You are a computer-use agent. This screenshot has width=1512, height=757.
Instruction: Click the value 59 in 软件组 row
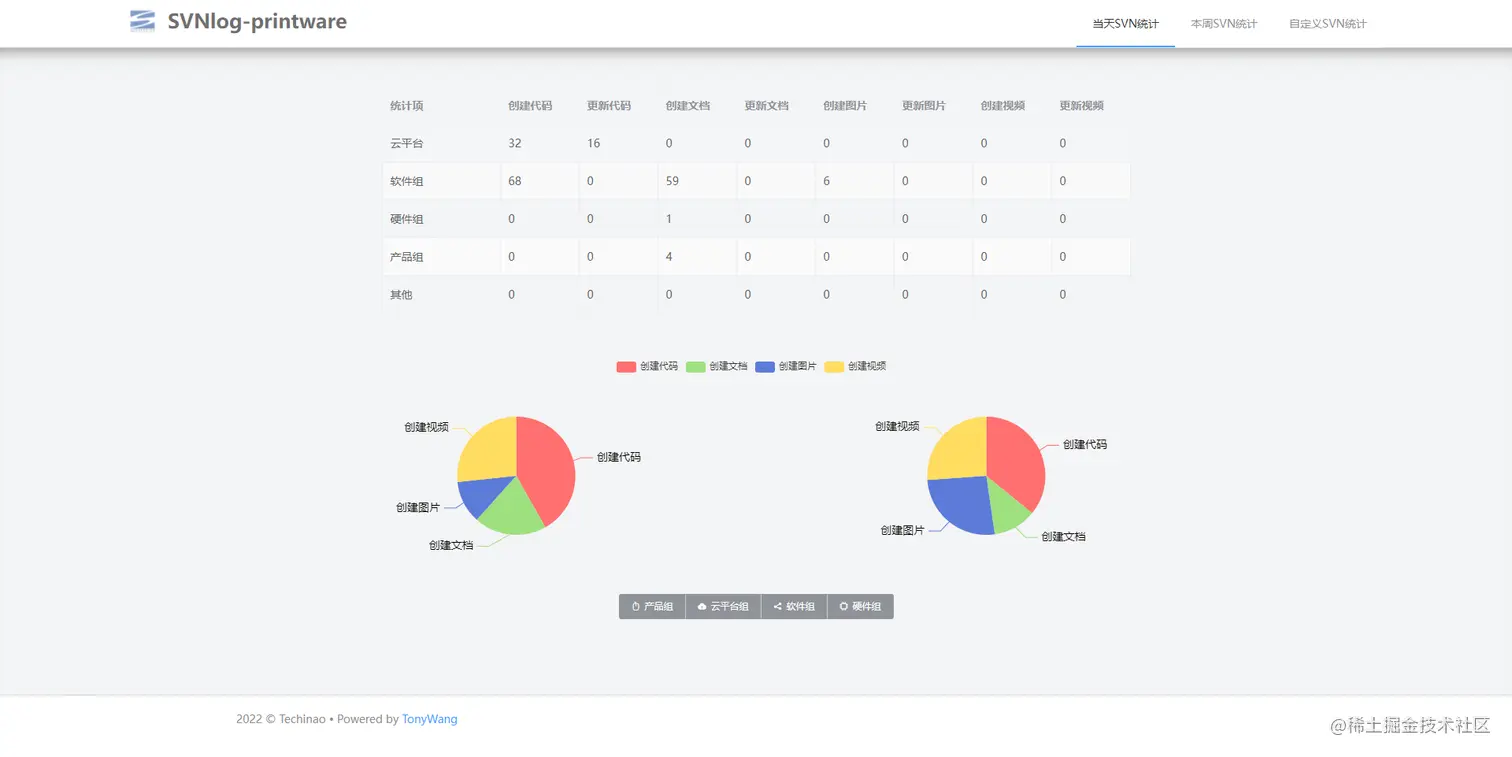(673, 182)
